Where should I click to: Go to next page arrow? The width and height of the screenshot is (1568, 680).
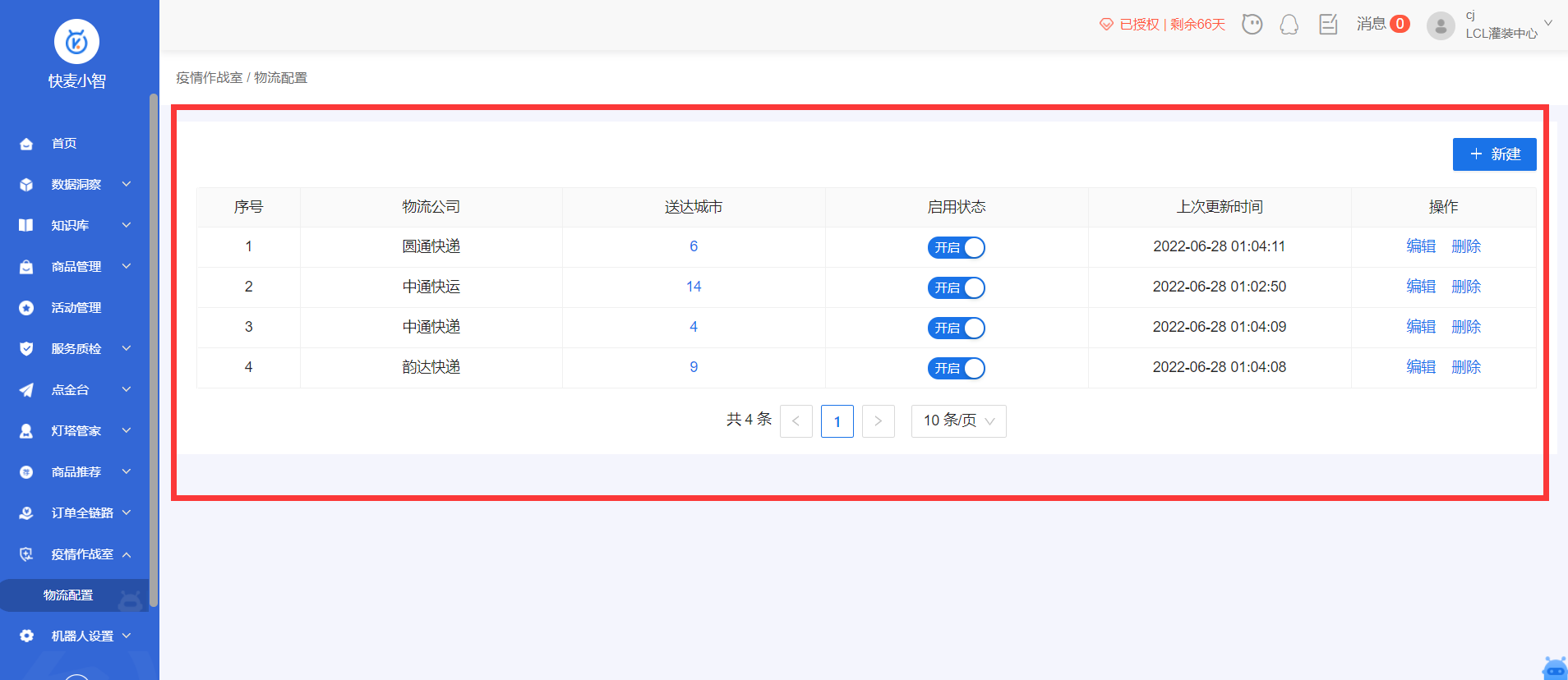pos(878,421)
